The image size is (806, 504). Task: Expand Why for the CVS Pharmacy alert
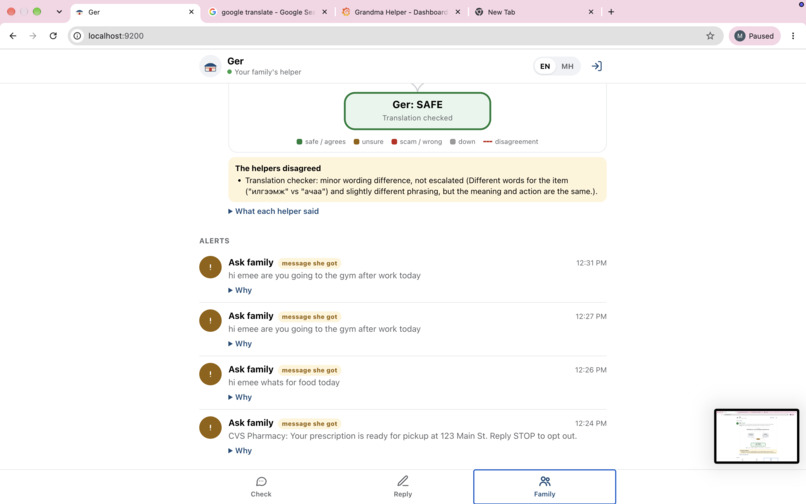click(240, 451)
